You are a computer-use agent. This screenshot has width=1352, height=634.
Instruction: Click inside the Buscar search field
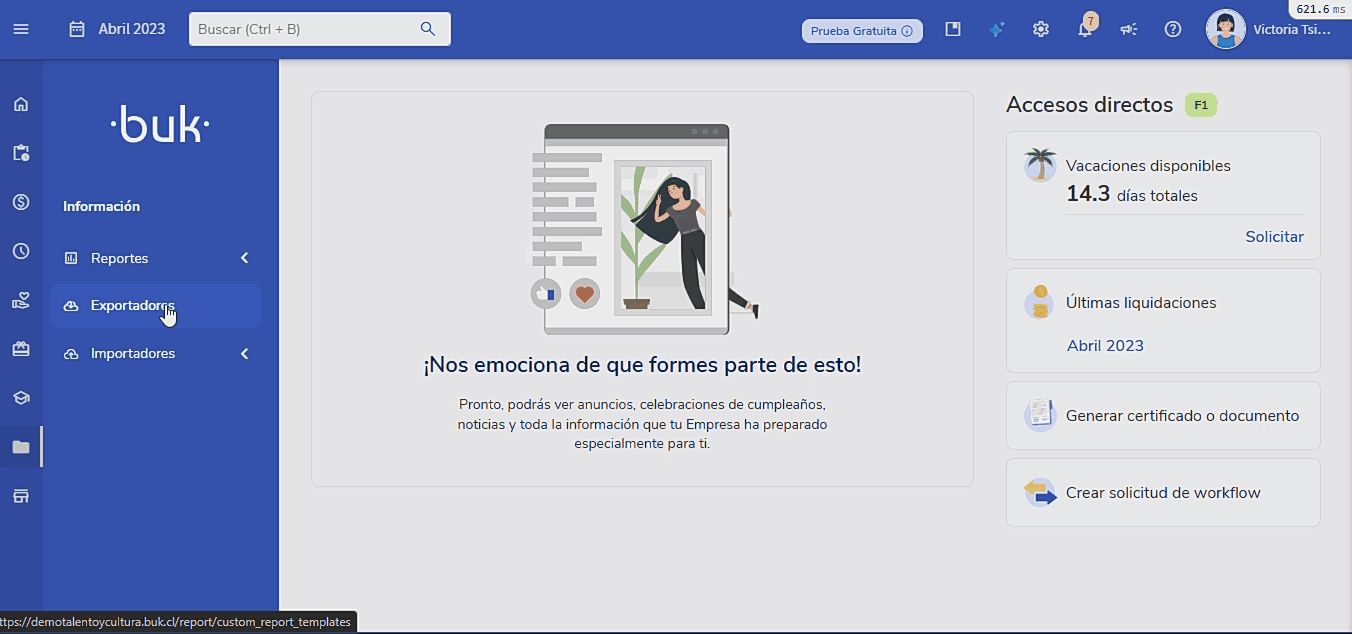click(310, 29)
